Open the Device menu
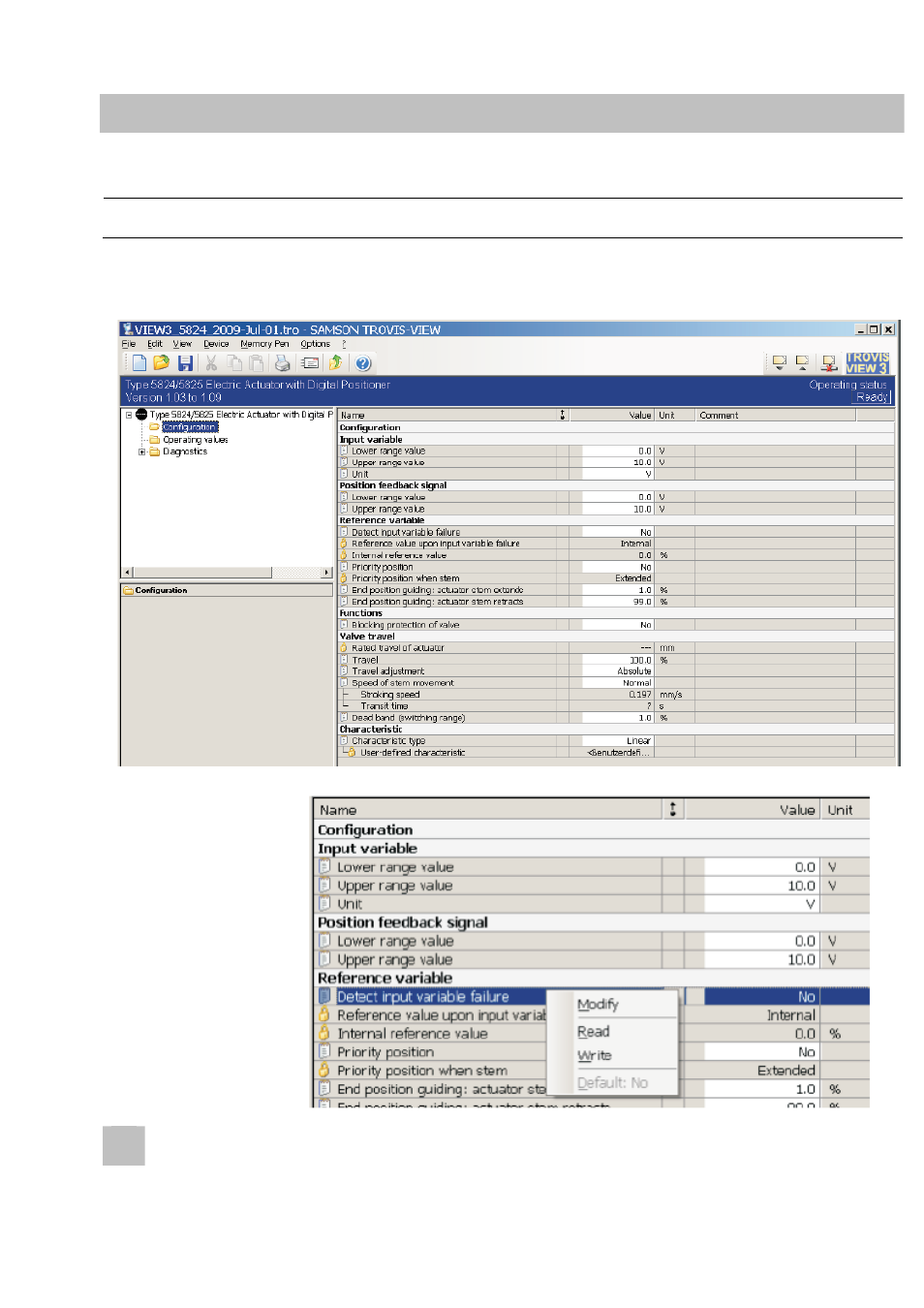Viewport: 924px width, 1308px height. coord(216,344)
